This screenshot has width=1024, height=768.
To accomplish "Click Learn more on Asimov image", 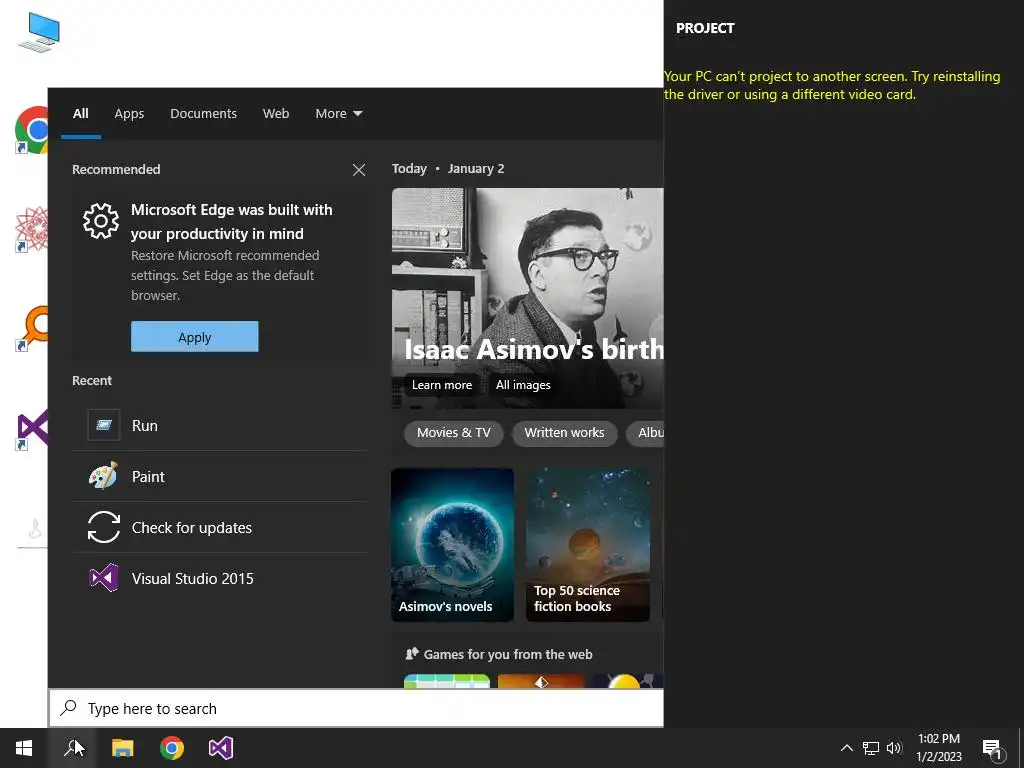I will (441, 385).
